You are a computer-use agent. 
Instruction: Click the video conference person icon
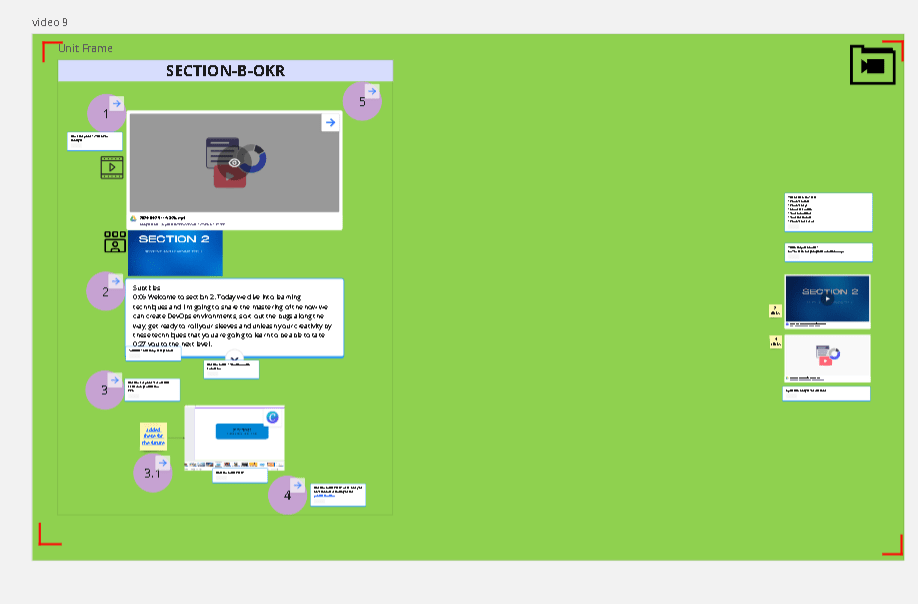(x=115, y=242)
